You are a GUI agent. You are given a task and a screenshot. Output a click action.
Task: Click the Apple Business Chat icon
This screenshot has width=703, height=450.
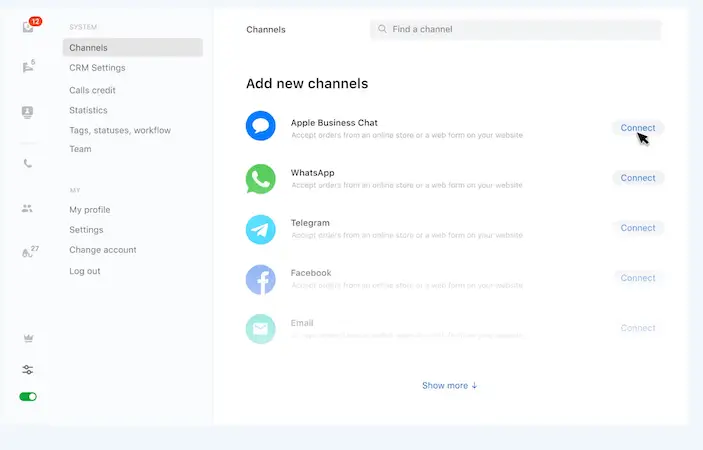point(260,126)
